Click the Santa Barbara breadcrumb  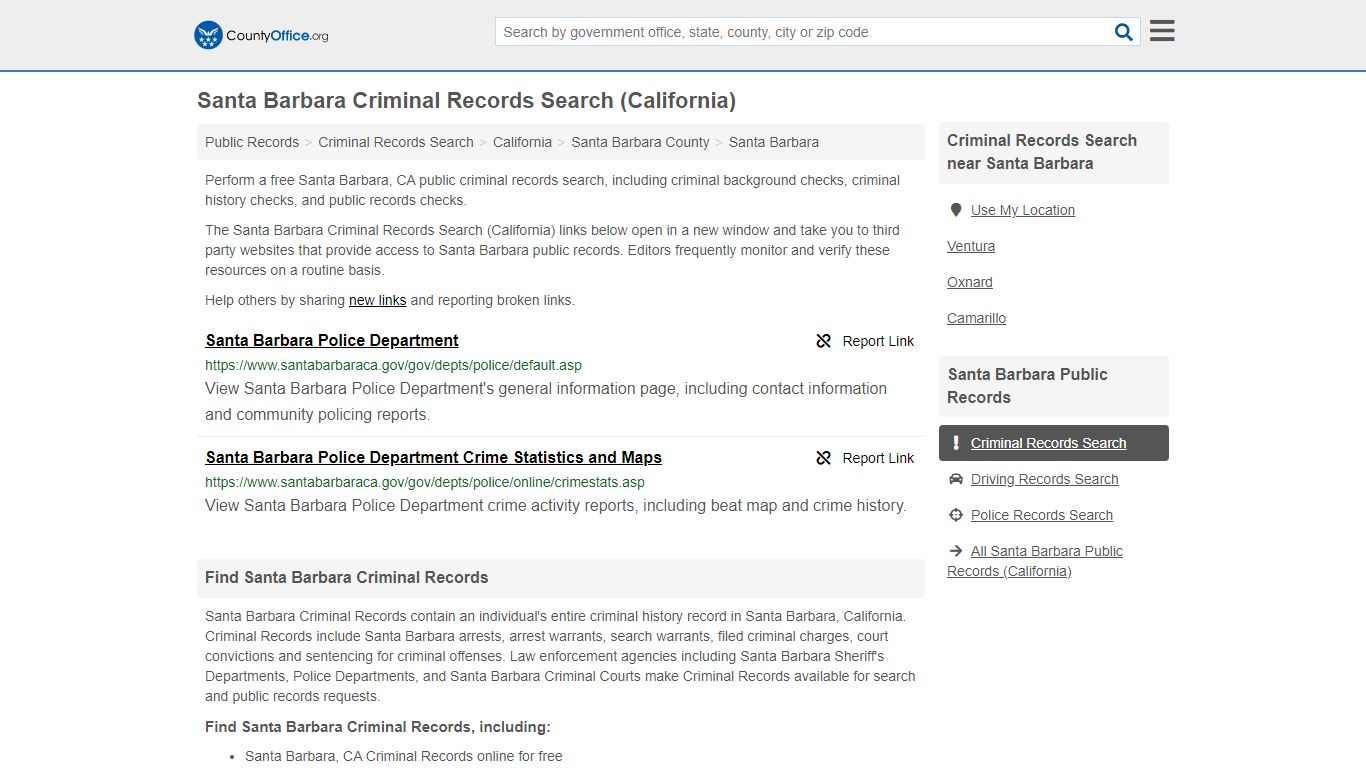774,142
